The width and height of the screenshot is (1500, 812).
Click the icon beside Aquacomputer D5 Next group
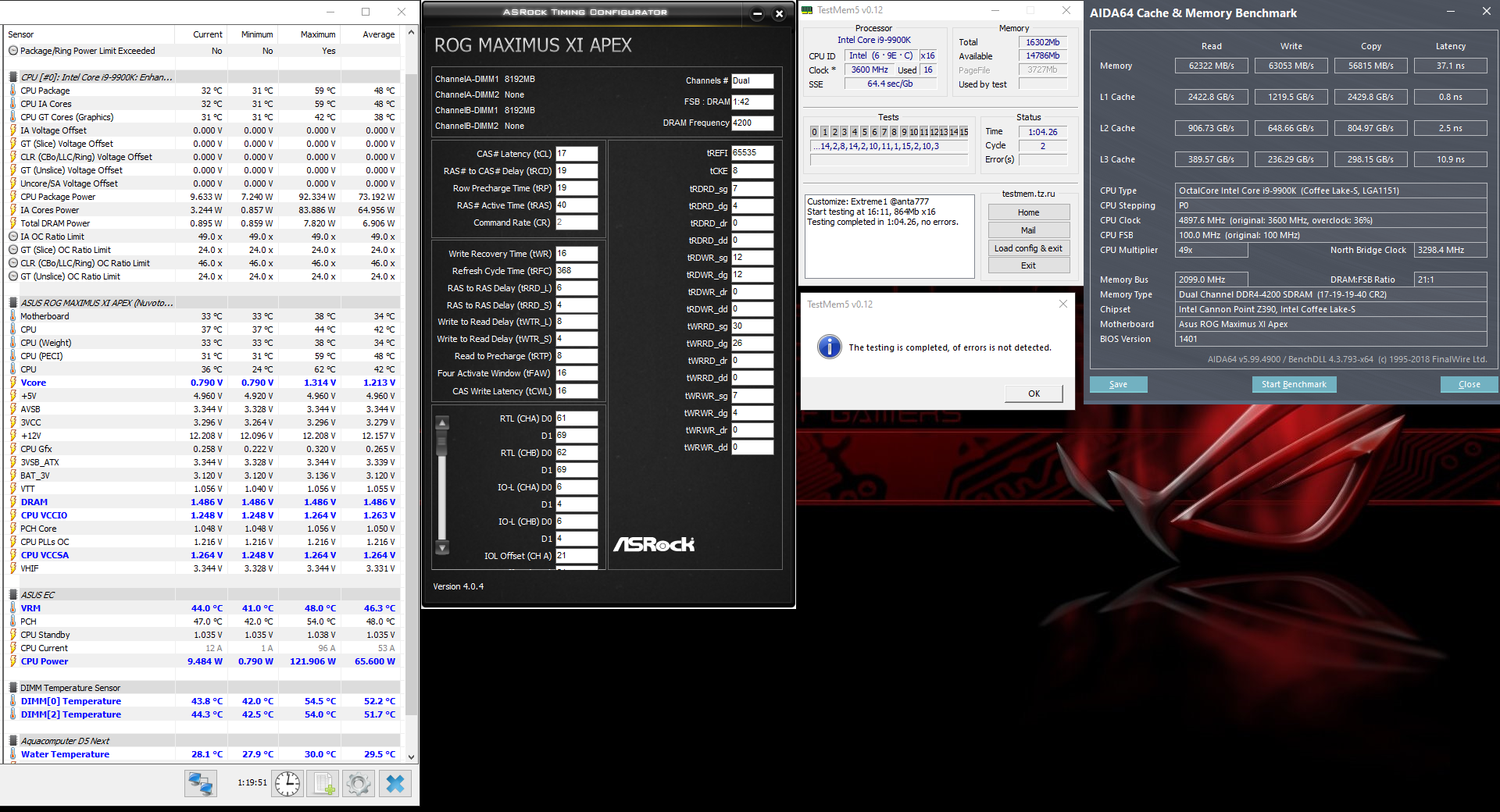pos(13,741)
